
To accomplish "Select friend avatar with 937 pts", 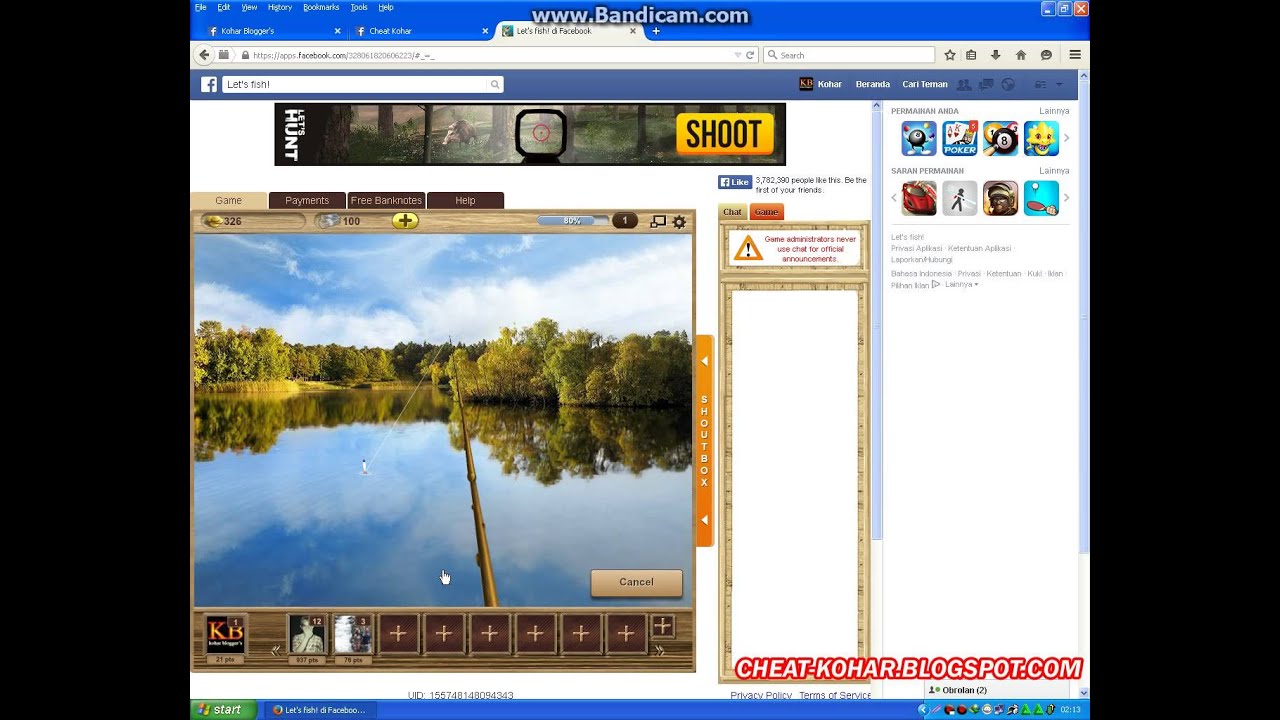I will [x=307, y=635].
